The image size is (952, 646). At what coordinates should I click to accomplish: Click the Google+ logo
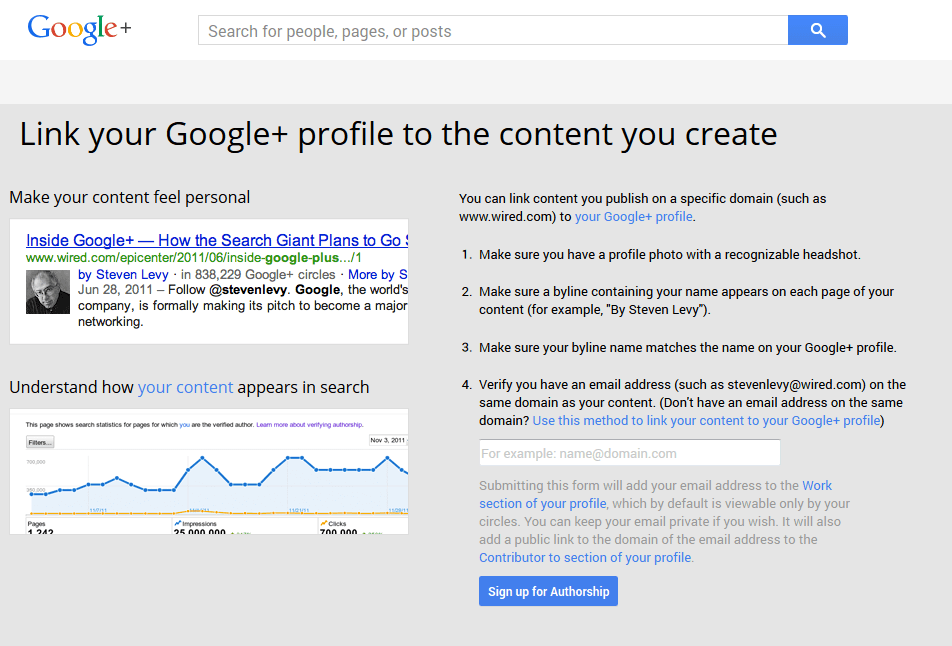(79, 29)
